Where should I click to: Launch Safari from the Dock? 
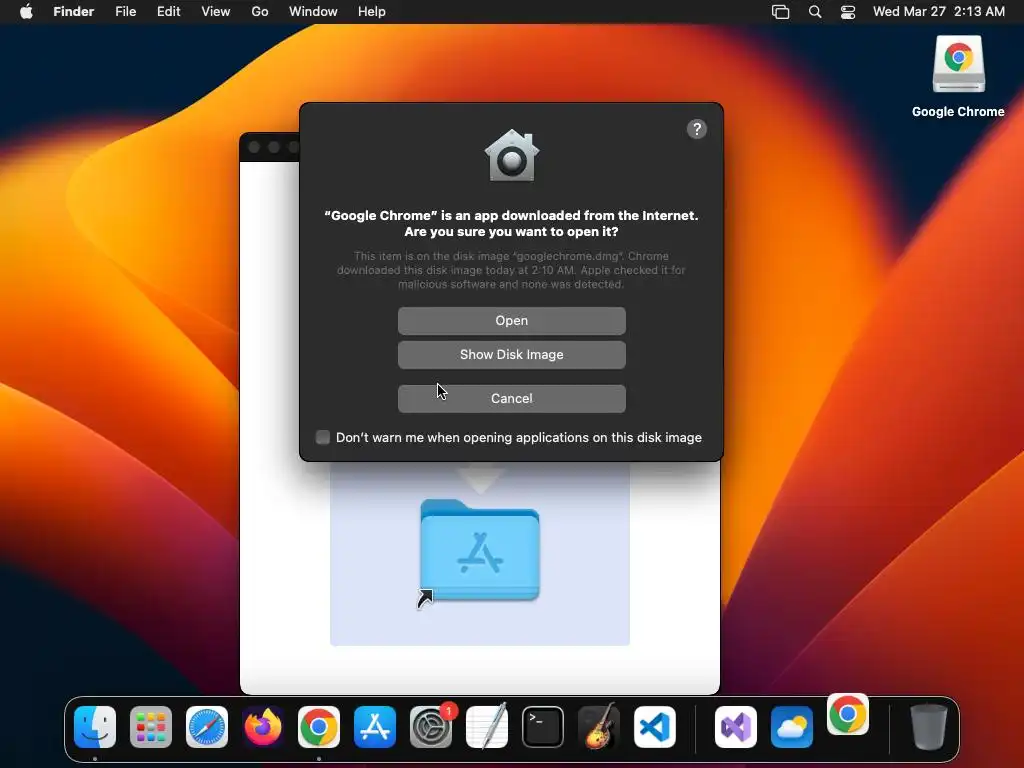pos(207,727)
